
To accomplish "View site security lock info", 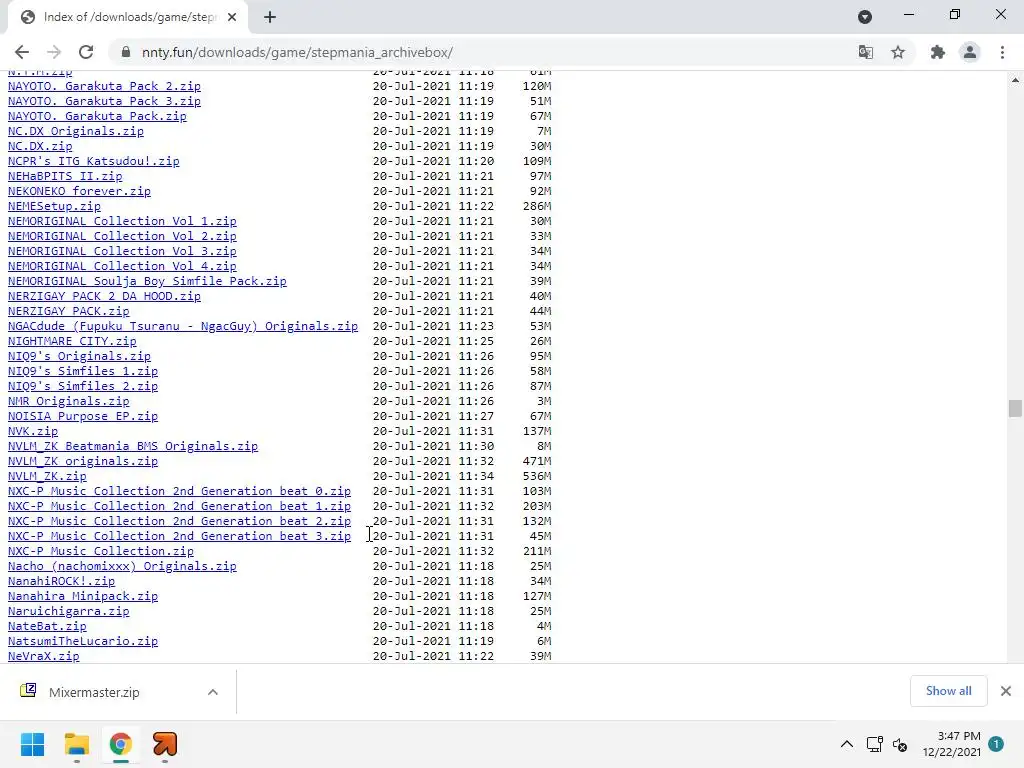I will pyautogui.click(x=126, y=52).
